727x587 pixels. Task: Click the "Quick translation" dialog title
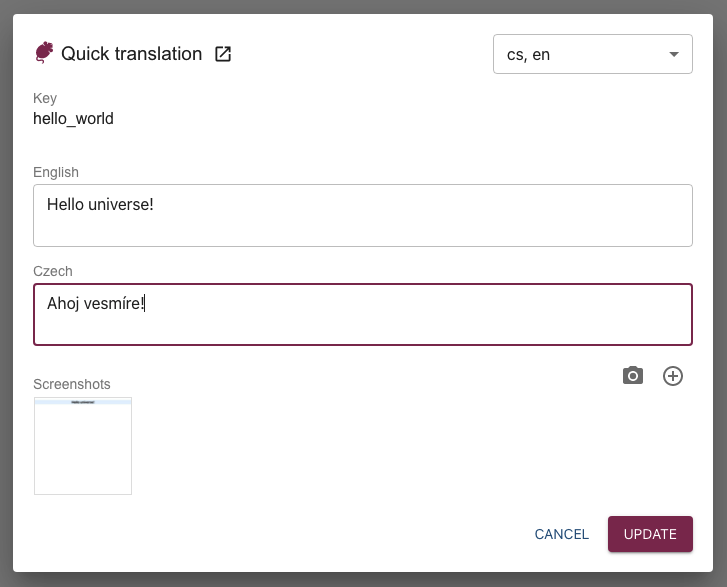131,54
